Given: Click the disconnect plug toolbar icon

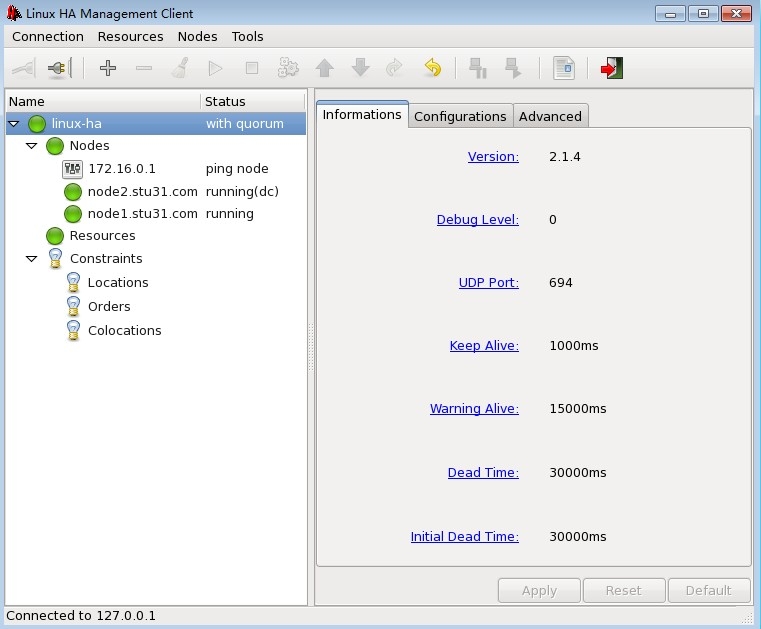Looking at the screenshot, I should (x=60, y=68).
